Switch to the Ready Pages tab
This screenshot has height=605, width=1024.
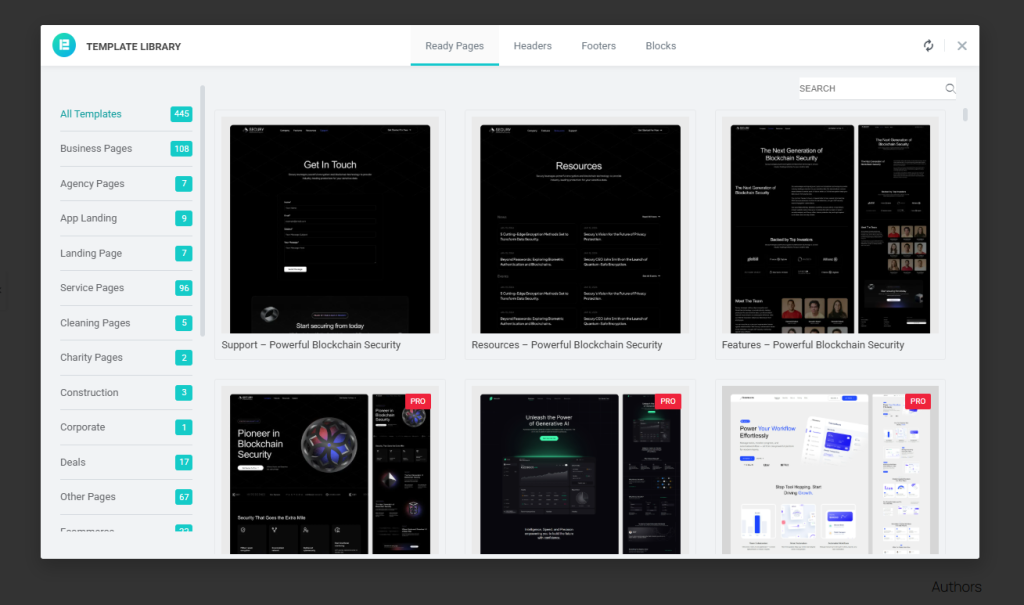[455, 46]
